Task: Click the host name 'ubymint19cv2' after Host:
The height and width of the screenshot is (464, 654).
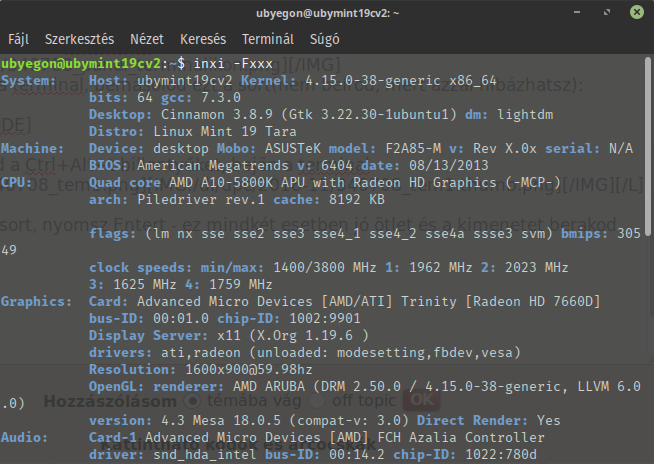Action: pyautogui.click(x=185, y=81)
